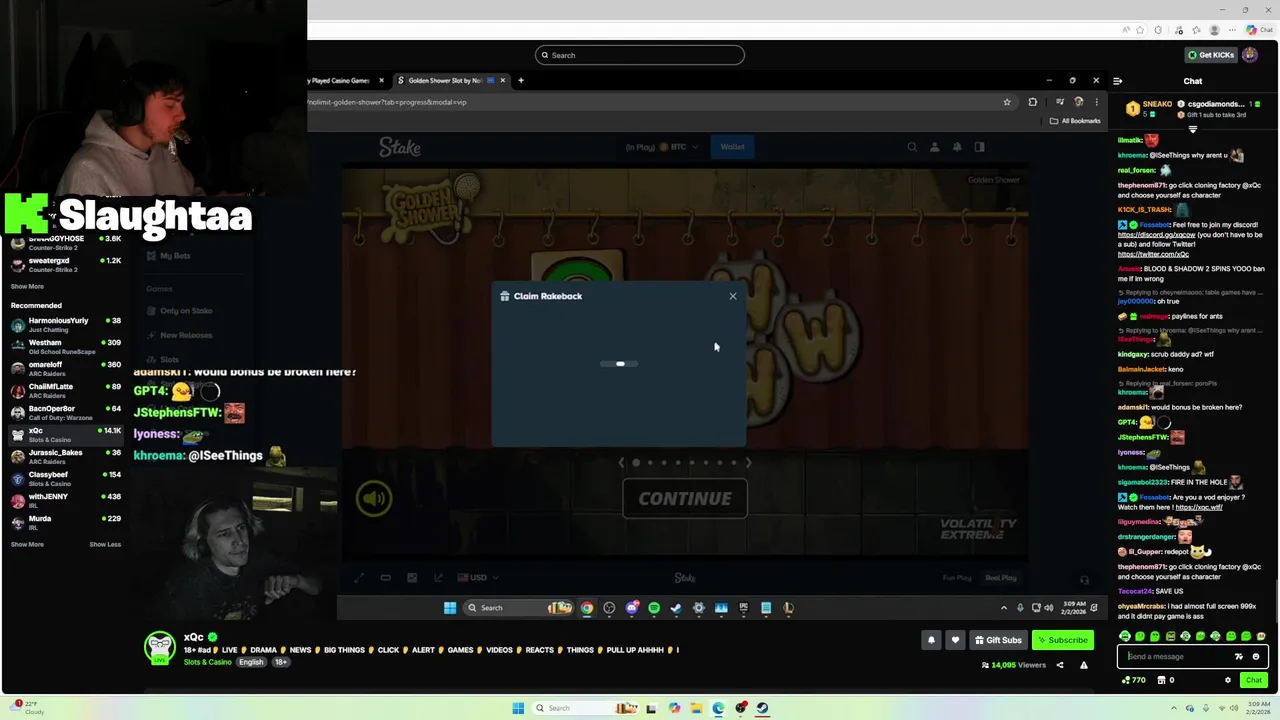Viewport: 1280px width, 720px height.
Task: Open the Kick user avatar menu
Action: pos(1250,55)
